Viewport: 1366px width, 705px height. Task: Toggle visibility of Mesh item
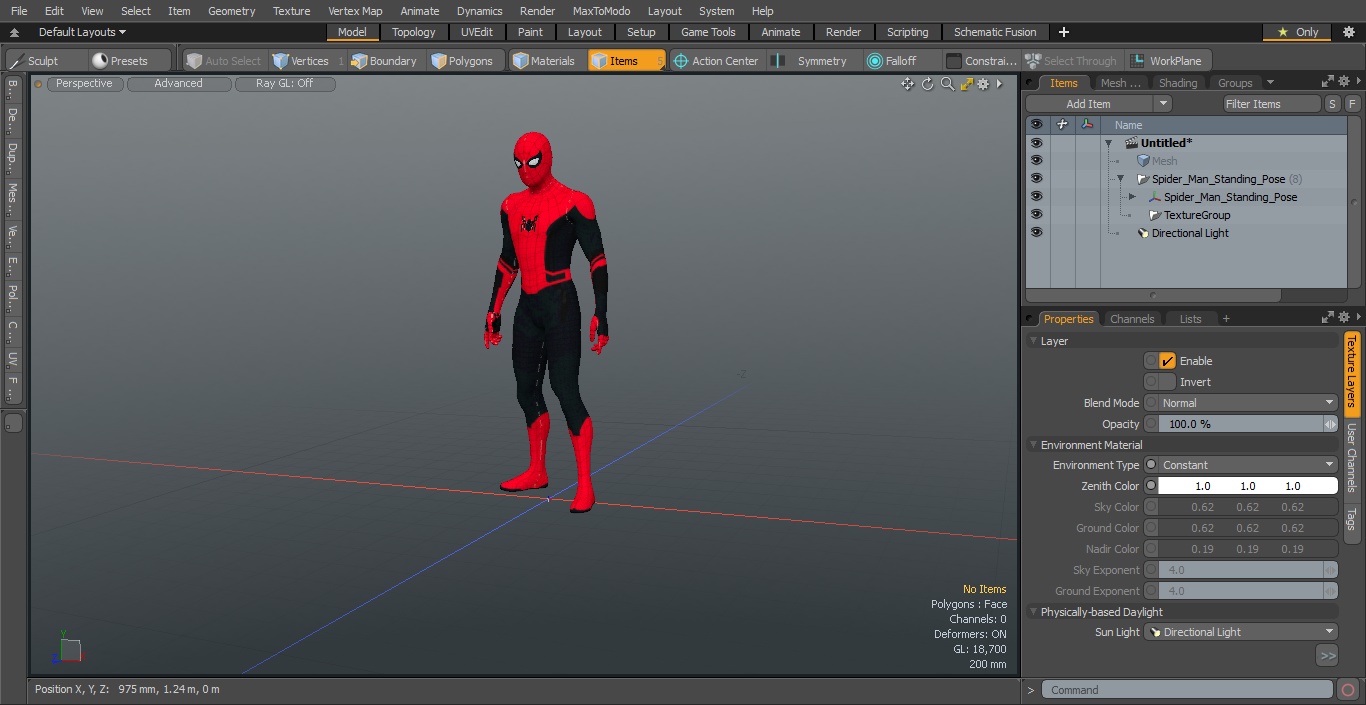pos(1036,161)
